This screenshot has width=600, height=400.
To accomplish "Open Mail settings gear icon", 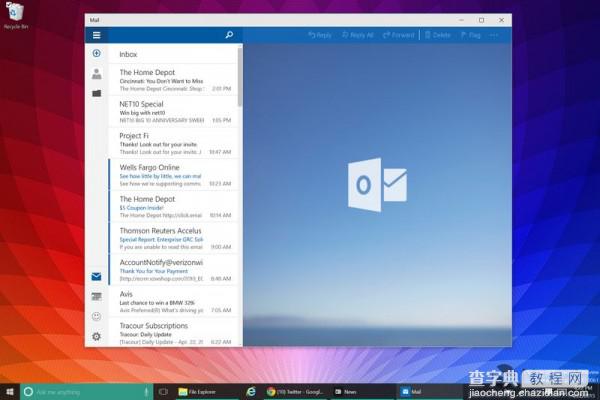I will tap(96, 336).
